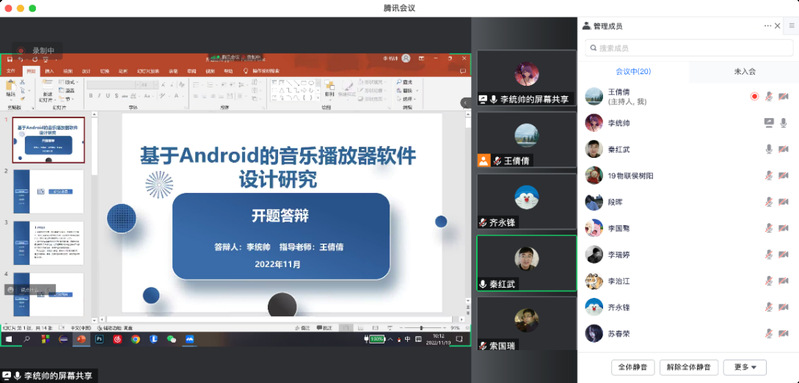This screenshot has width=799, height=383.
Task: Toggle the microphone for 齐永锋 in member list
Action: pos(769,307)
